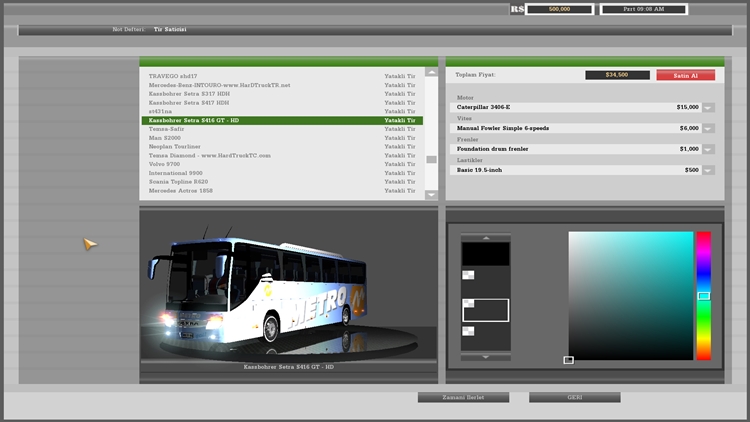Open the Vites transmission dropdown

[708, 129]
